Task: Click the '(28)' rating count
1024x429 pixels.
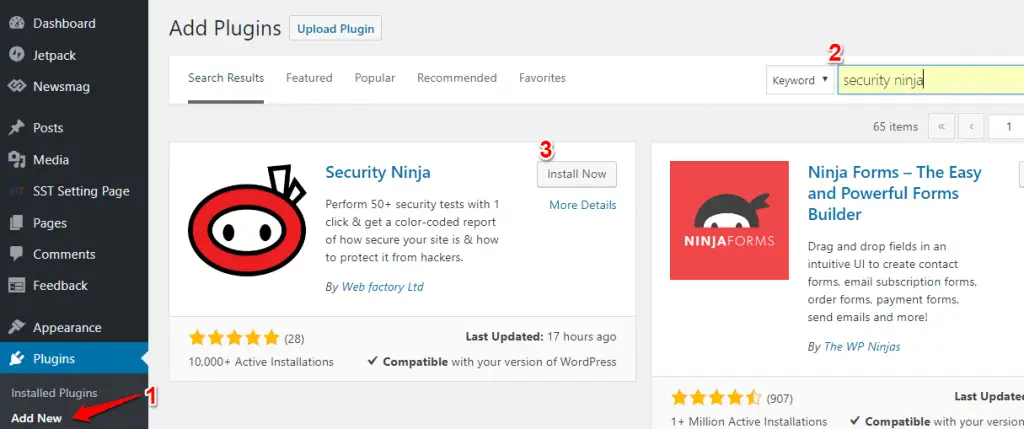Action: click(294, 339)
